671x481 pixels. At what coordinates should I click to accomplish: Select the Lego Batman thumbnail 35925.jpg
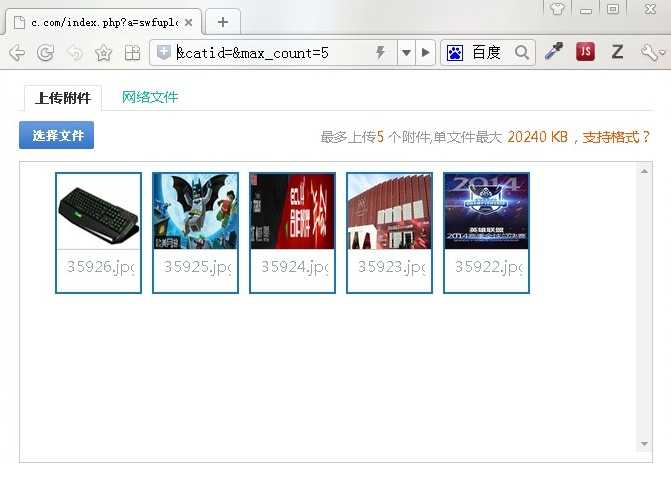click(x=196, y=211)
